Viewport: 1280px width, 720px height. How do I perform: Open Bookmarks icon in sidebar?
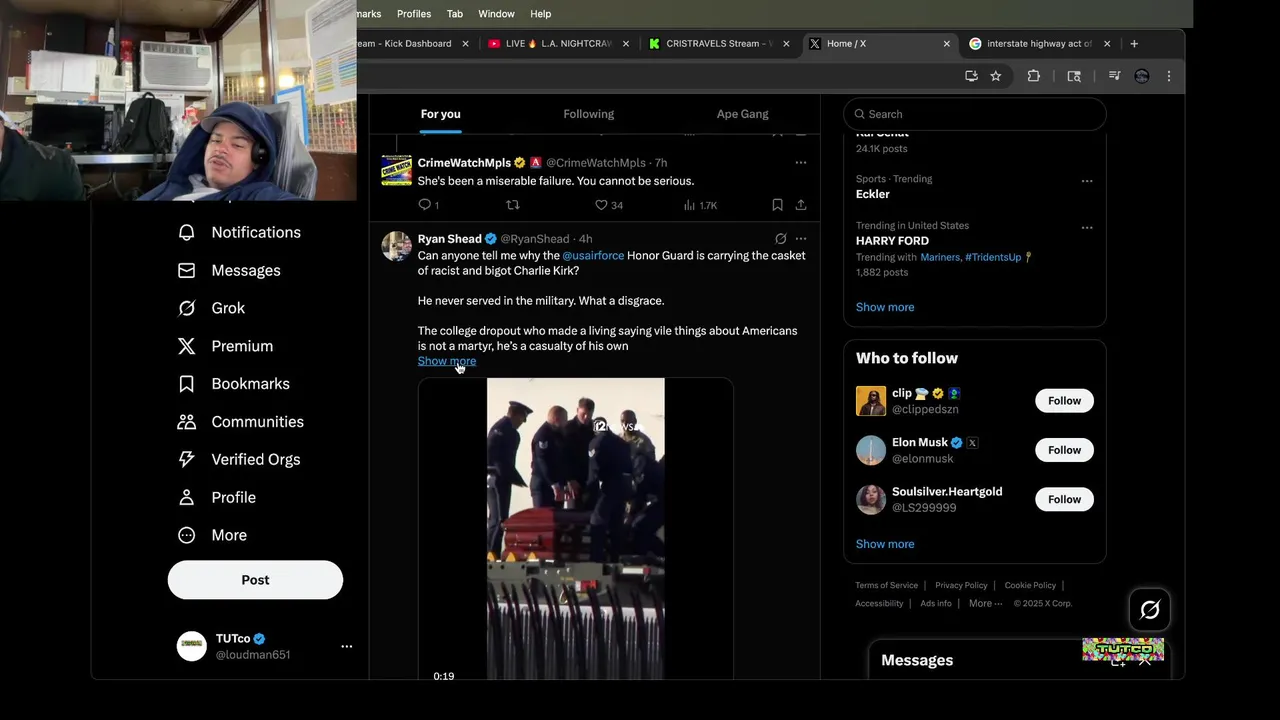coord(186,384)
